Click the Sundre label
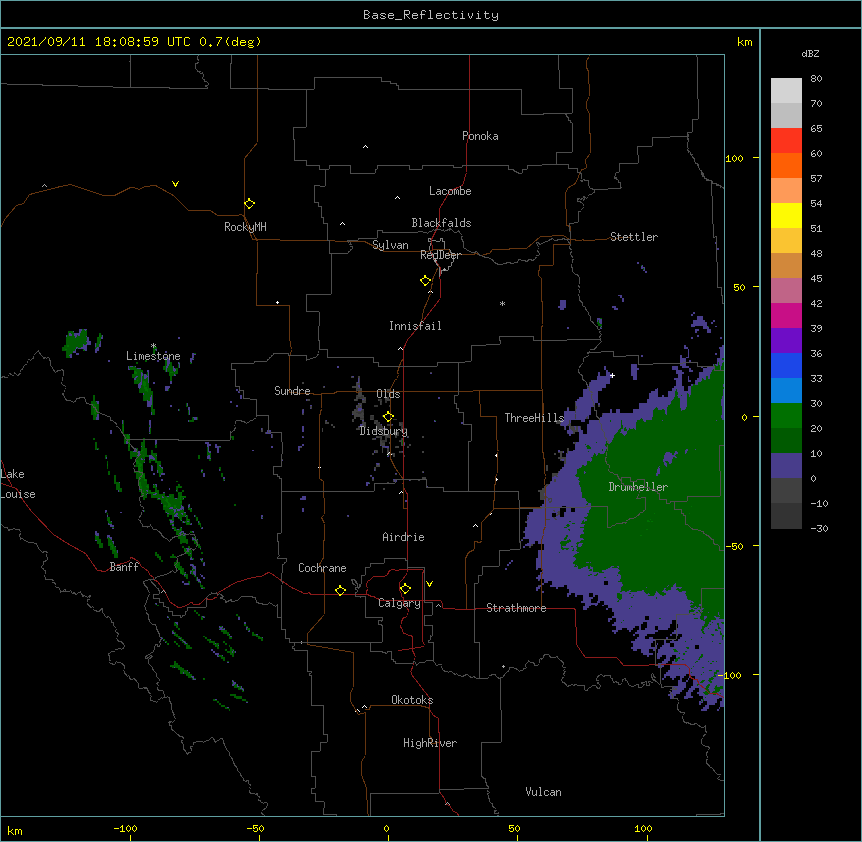 [292, 391]
